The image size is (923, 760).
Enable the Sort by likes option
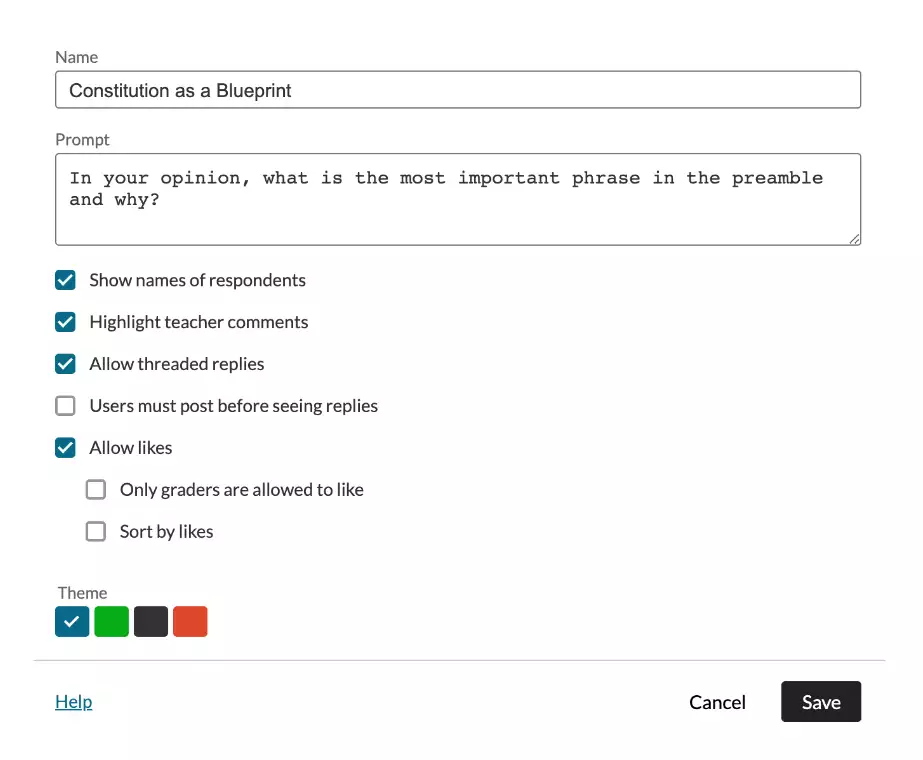pos(96,531)
